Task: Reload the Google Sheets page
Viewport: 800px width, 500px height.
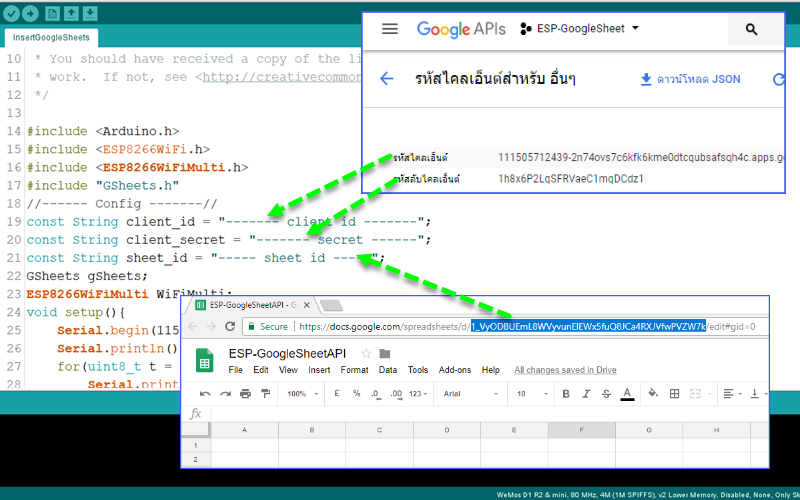Action: (230, 327)
